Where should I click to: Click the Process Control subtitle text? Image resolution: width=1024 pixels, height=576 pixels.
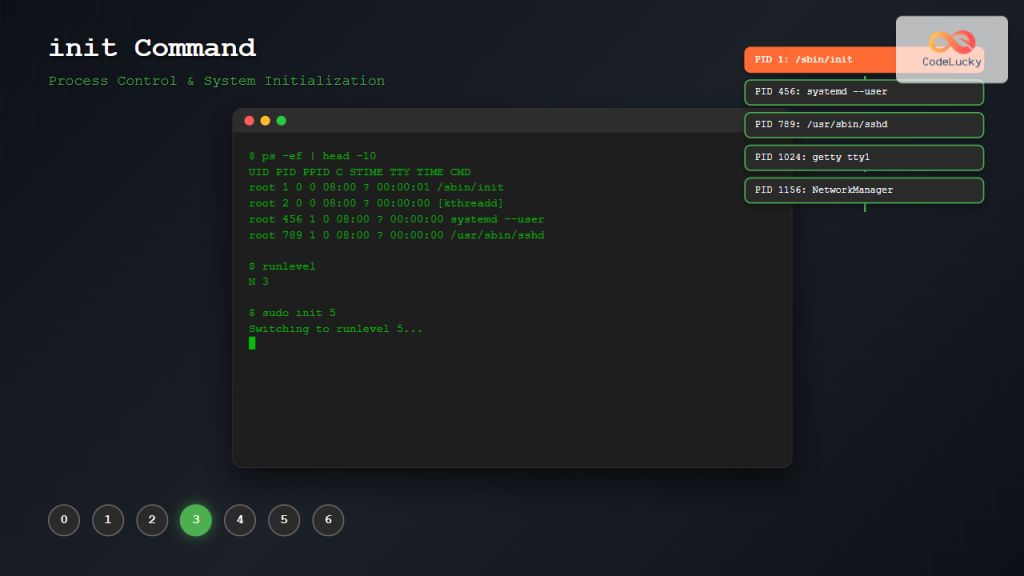pyautogui.click(x=216, y=80)
